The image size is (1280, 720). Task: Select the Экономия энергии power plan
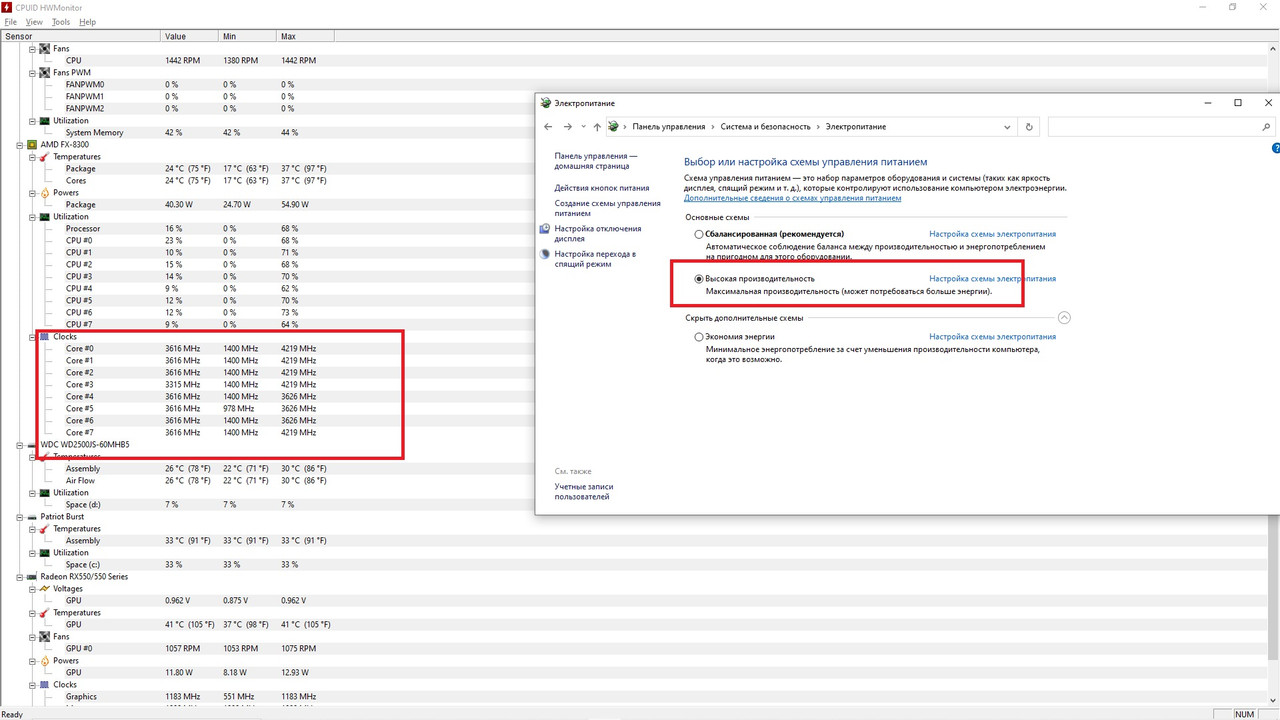699,337
